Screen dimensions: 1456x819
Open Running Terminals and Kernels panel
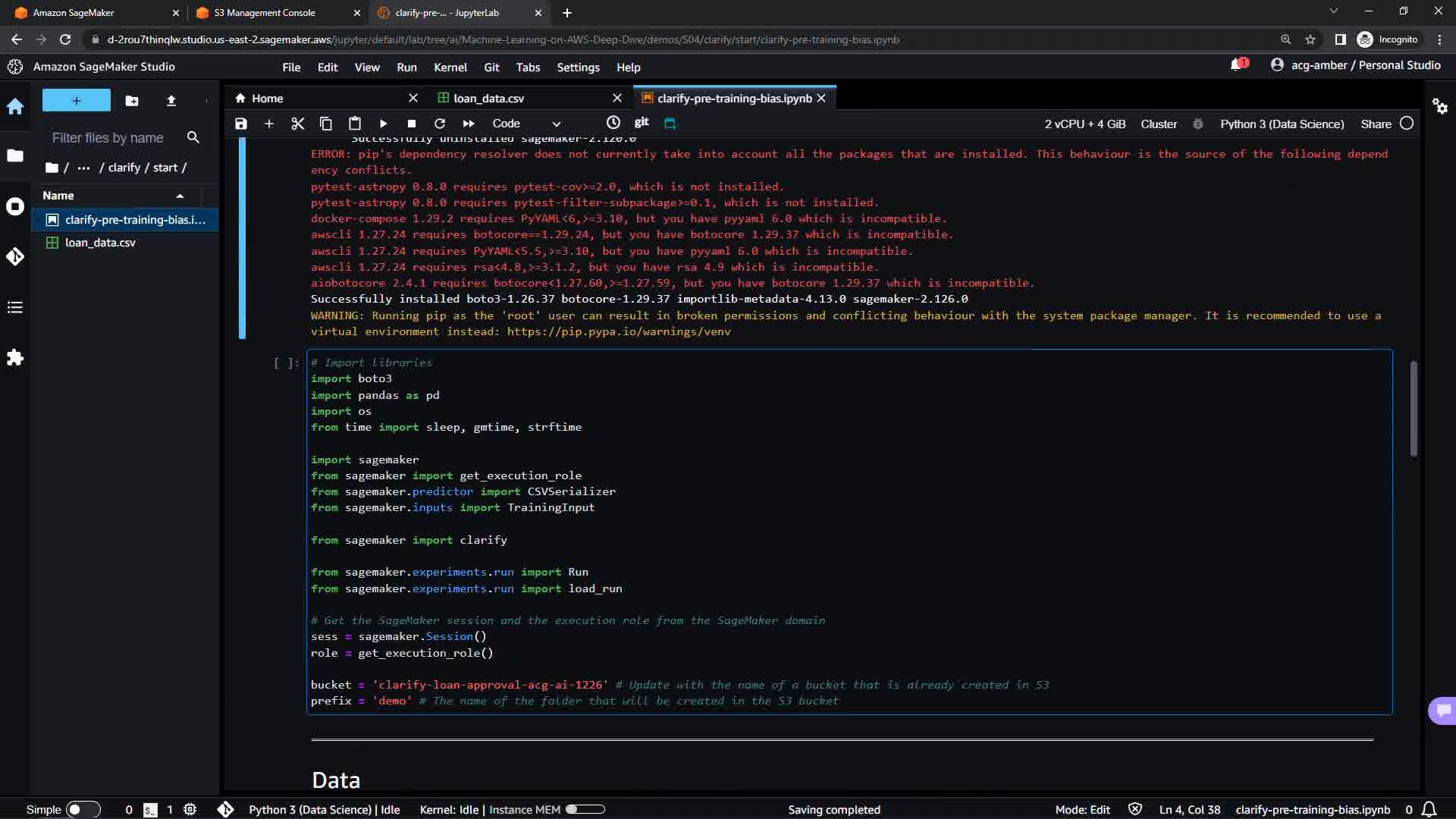(15, 206)
